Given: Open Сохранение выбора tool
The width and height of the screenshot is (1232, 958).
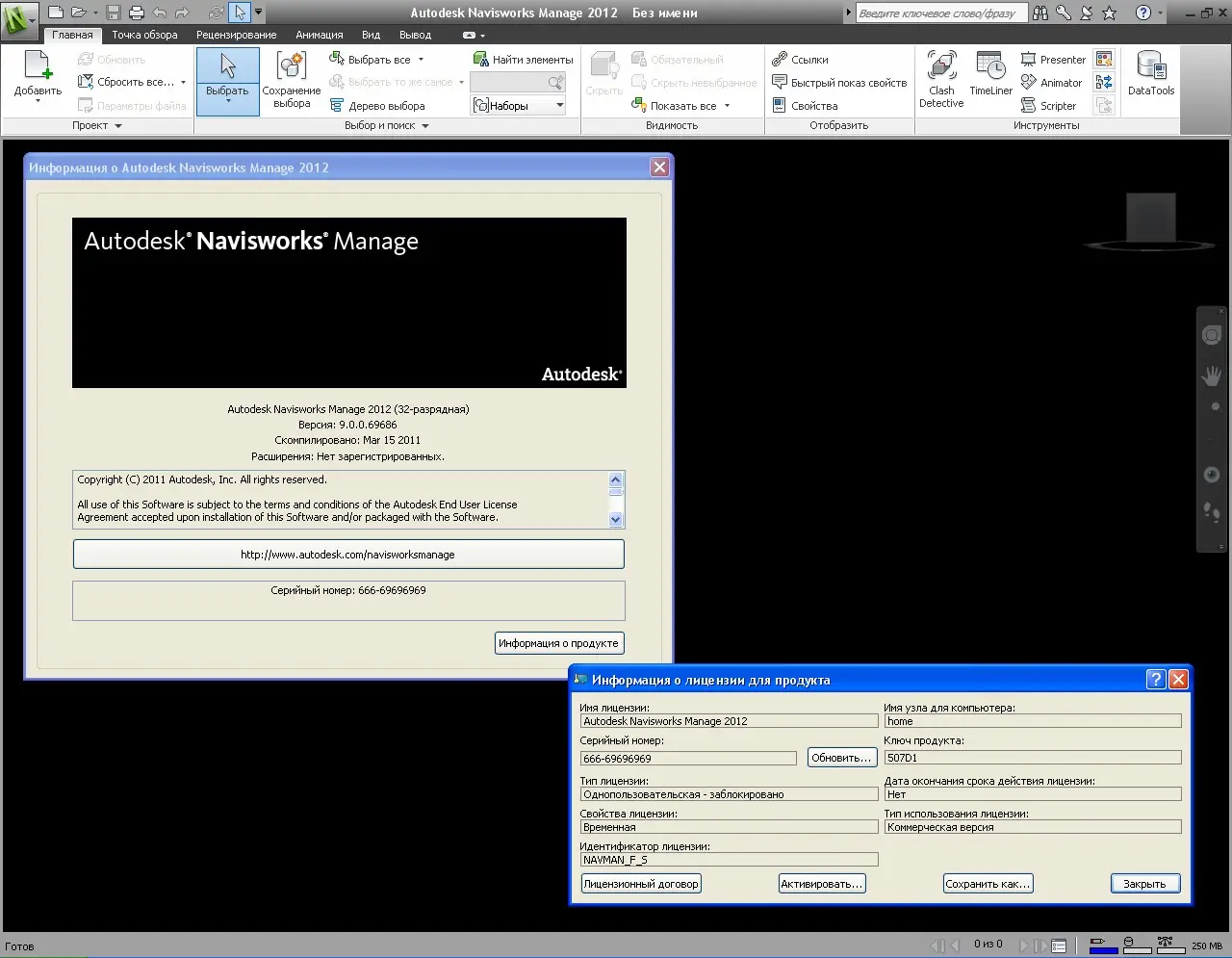Looking at the screenshot, I should pos(291,81).
